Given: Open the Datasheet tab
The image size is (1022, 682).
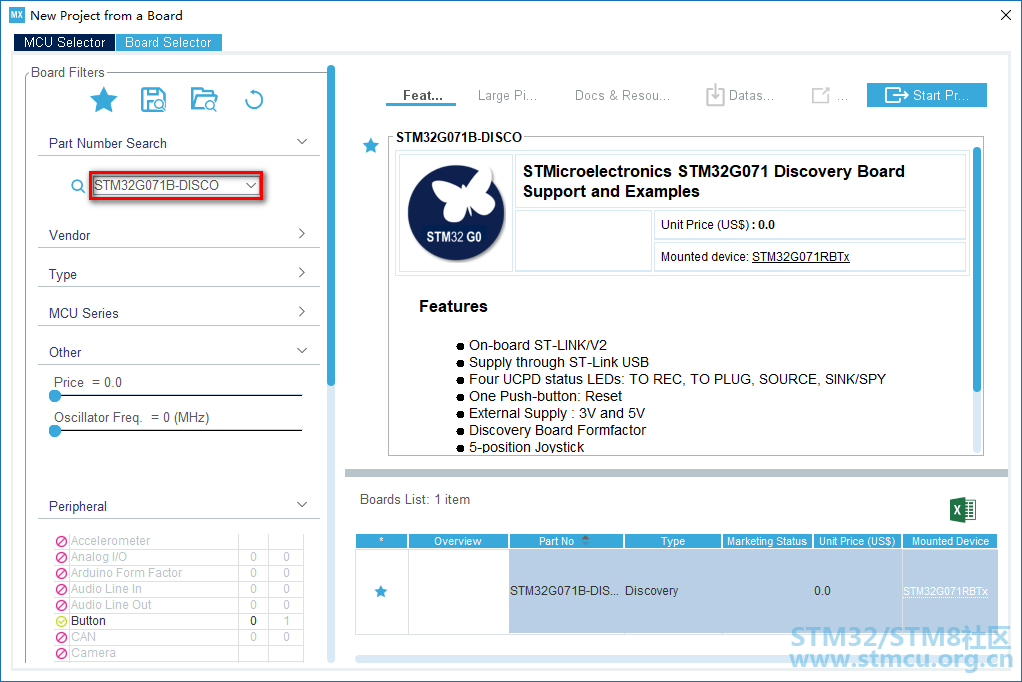Looking at the screenshot, I should (x=751, y=95).
